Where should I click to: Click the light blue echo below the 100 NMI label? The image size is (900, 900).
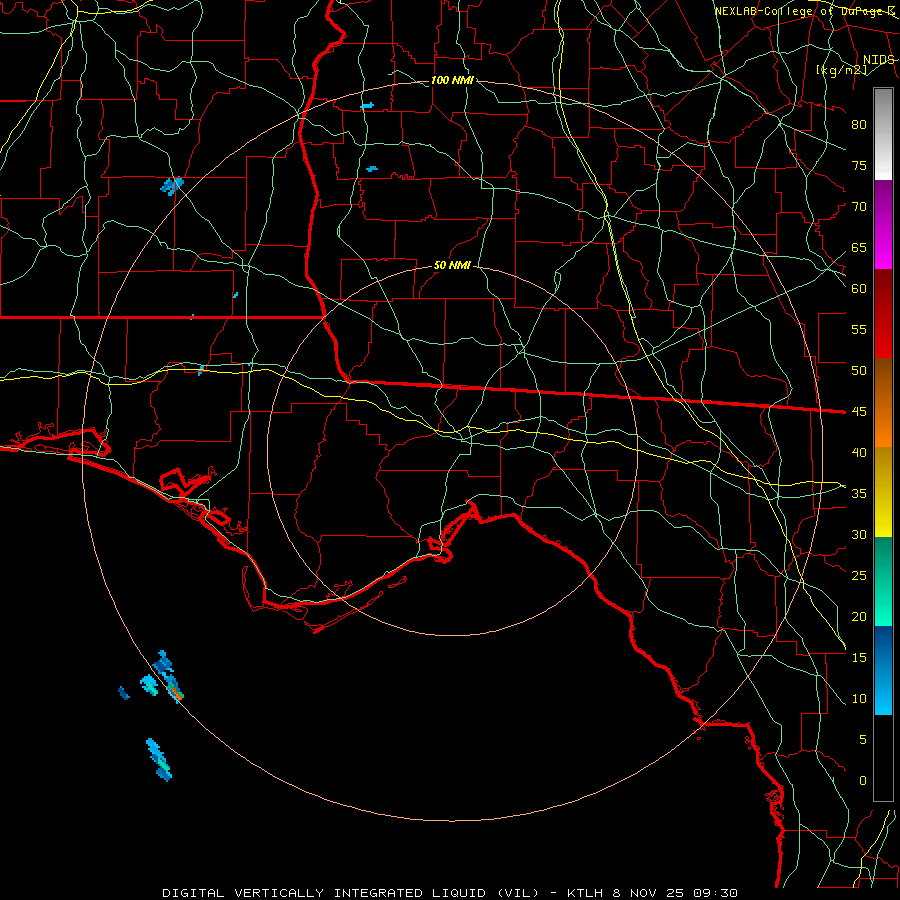tap(367, 106)
